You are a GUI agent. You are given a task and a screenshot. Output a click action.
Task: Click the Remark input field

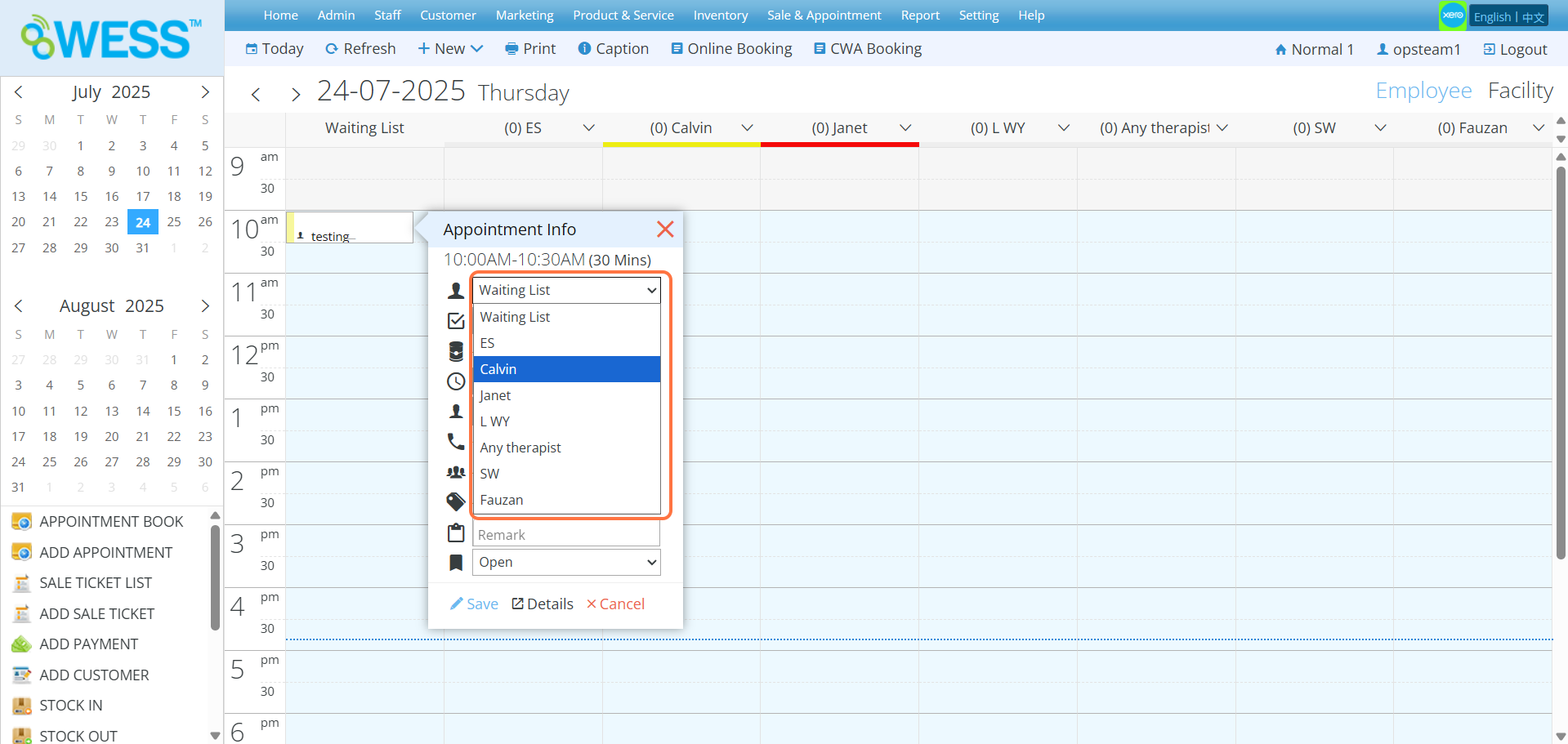[566, 535]
